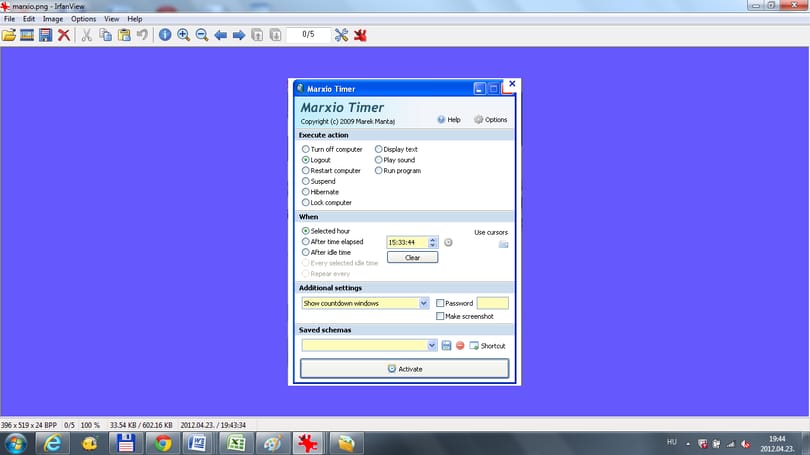Viewport: 810px width, 455px height.
Task: Delete the file with the red X toolbar icon
Action: [x=64, y=35]
